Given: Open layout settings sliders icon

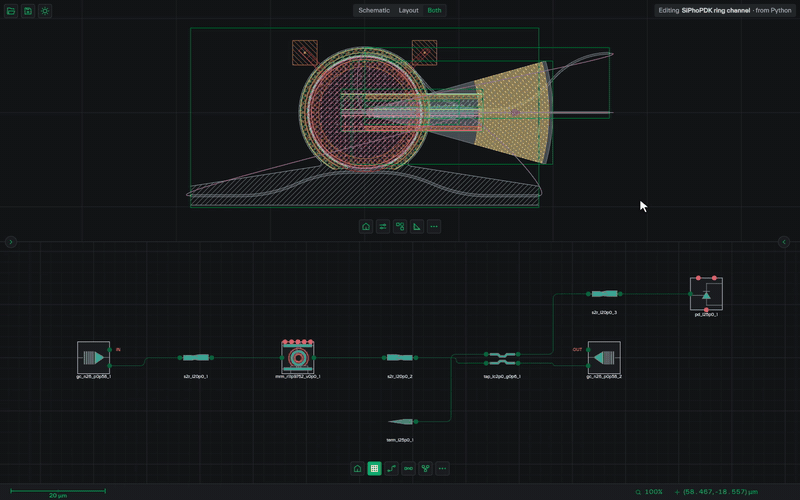Looking at the screenshot, I should pos(383,227).
